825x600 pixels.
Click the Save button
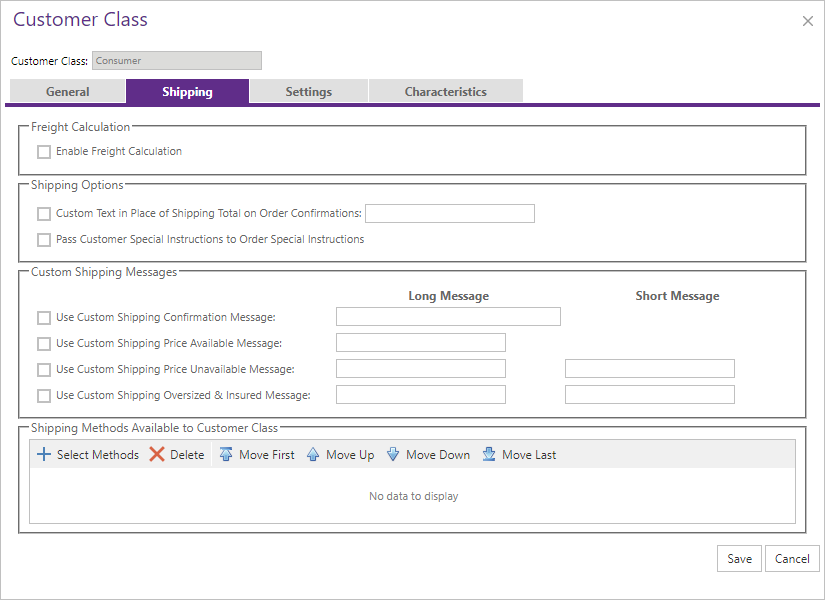click(739, 558)
